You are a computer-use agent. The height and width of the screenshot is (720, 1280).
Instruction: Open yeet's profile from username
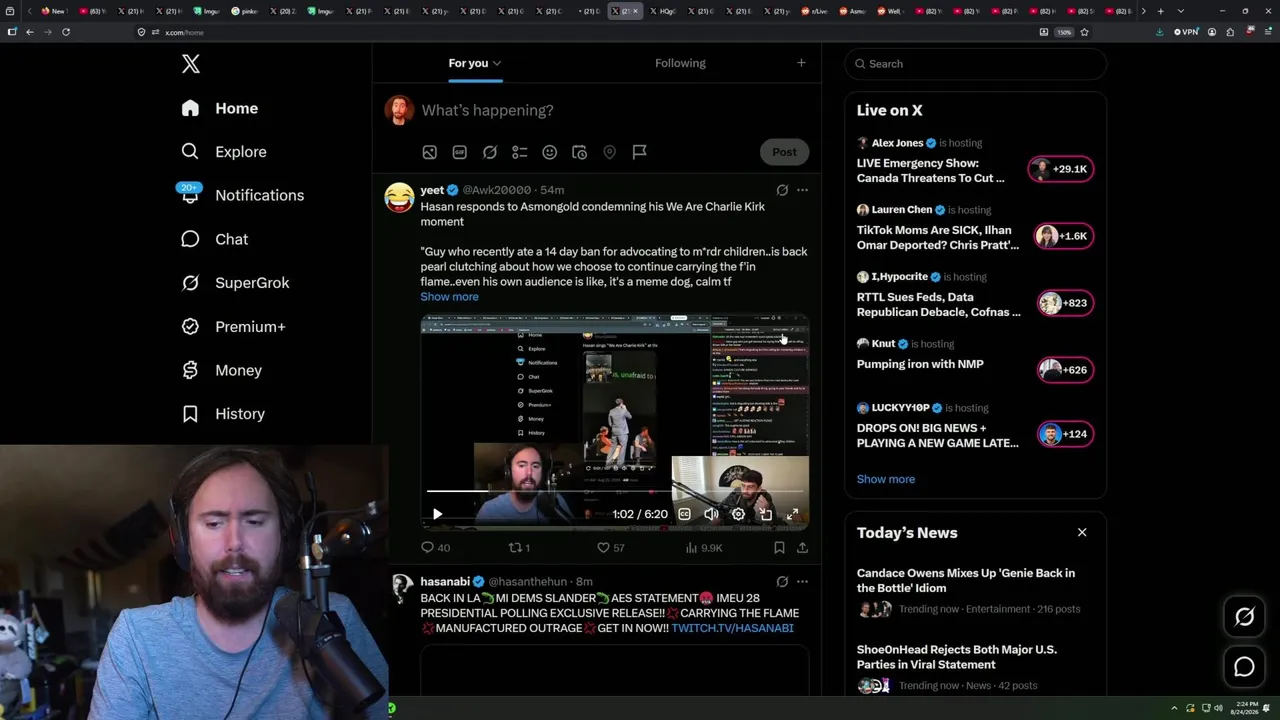(432, 190)
